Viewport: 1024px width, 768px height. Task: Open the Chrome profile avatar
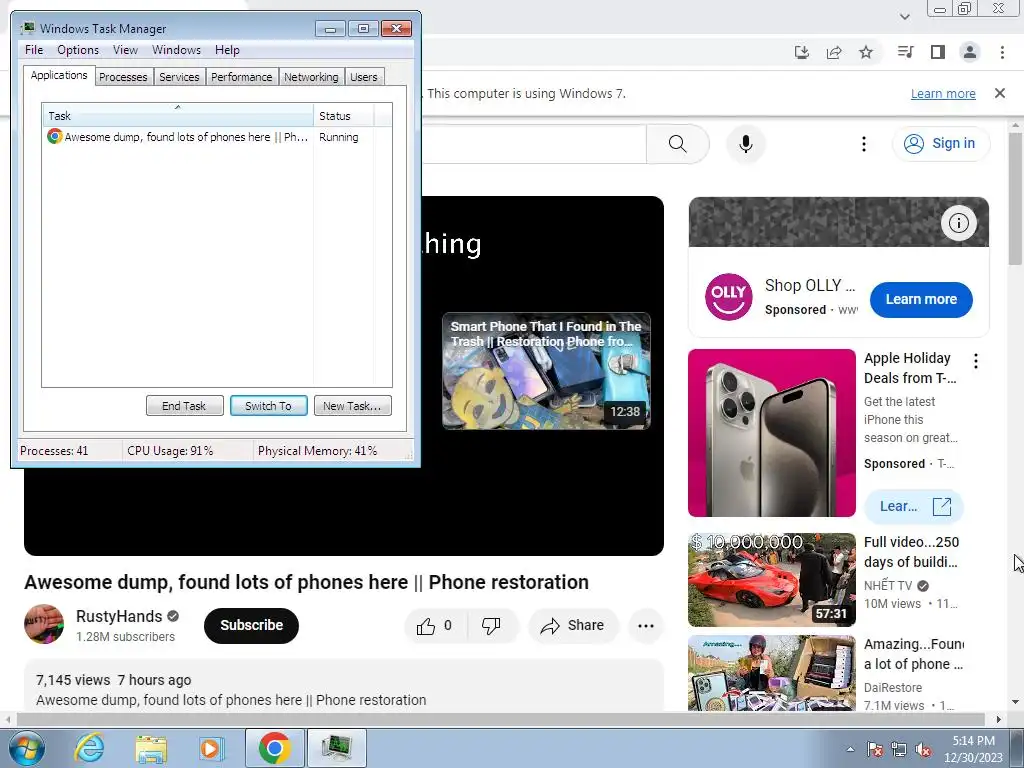(x=970, y=52)
